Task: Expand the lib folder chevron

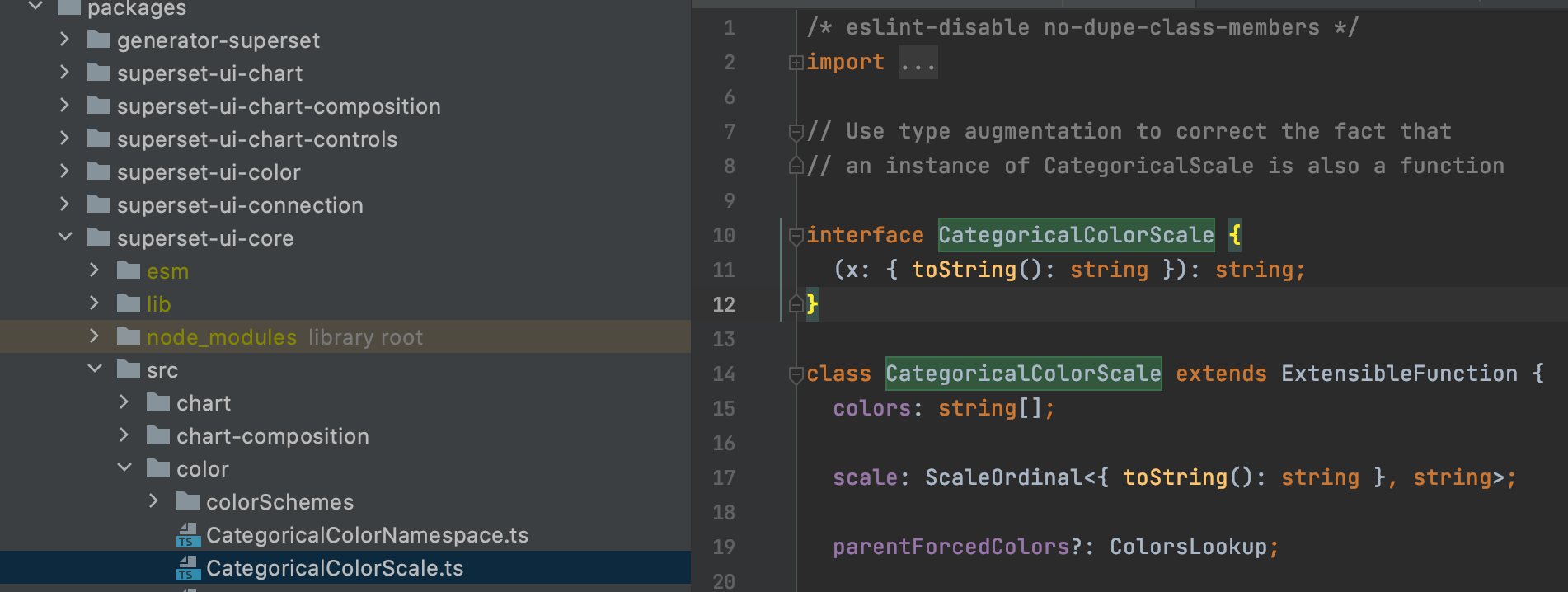Action: (94, 303)
